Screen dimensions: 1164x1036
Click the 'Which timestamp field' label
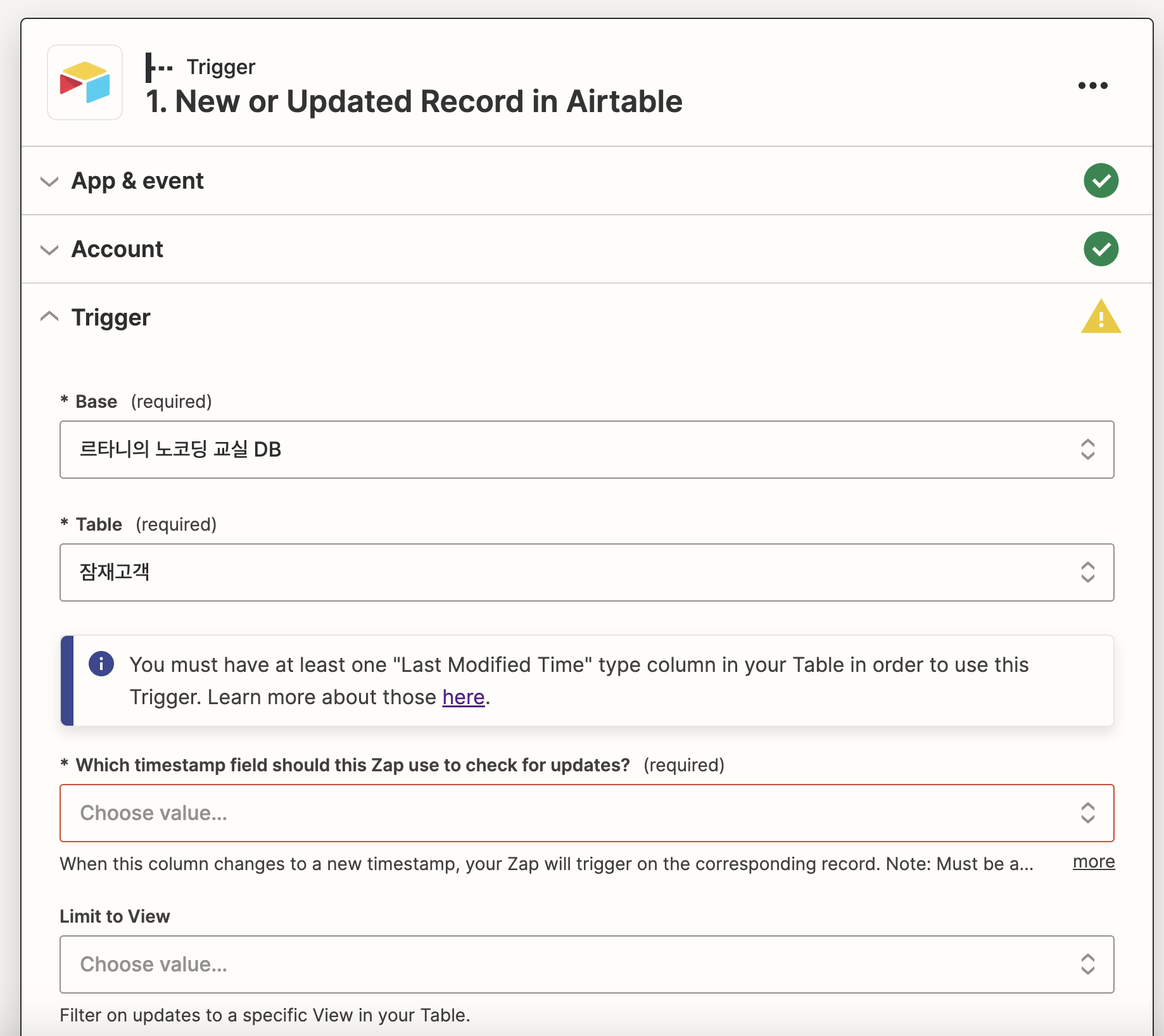[353, 765]
